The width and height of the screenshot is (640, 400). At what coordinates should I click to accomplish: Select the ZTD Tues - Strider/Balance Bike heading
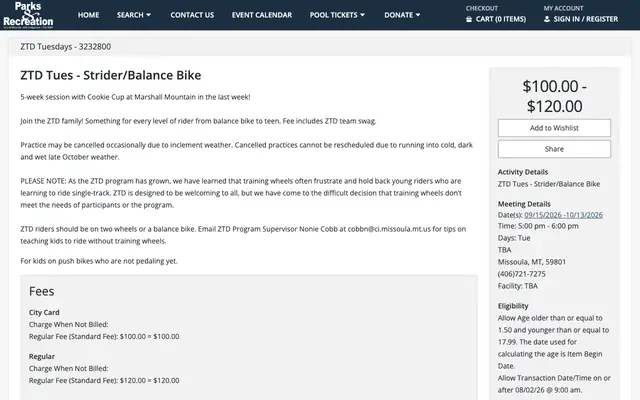click(111, 75)
